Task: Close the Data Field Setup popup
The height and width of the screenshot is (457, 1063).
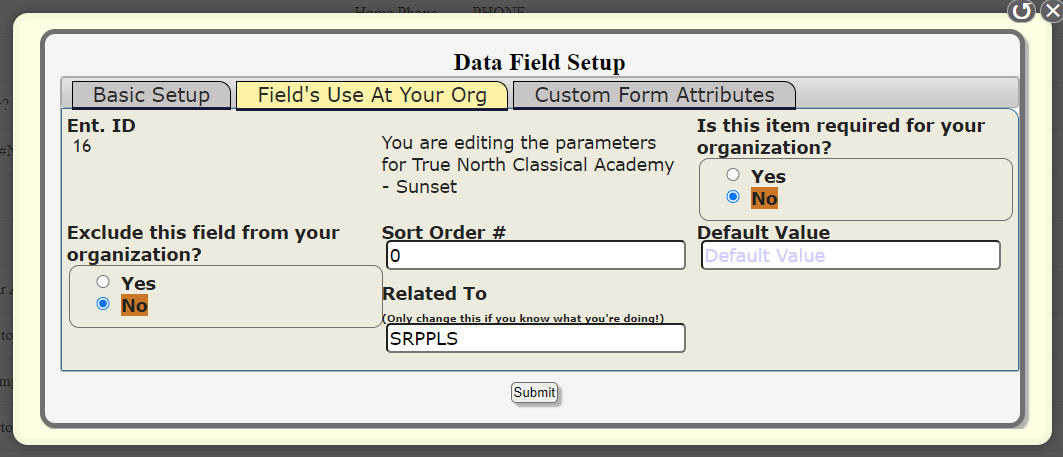Action: 1050,11
